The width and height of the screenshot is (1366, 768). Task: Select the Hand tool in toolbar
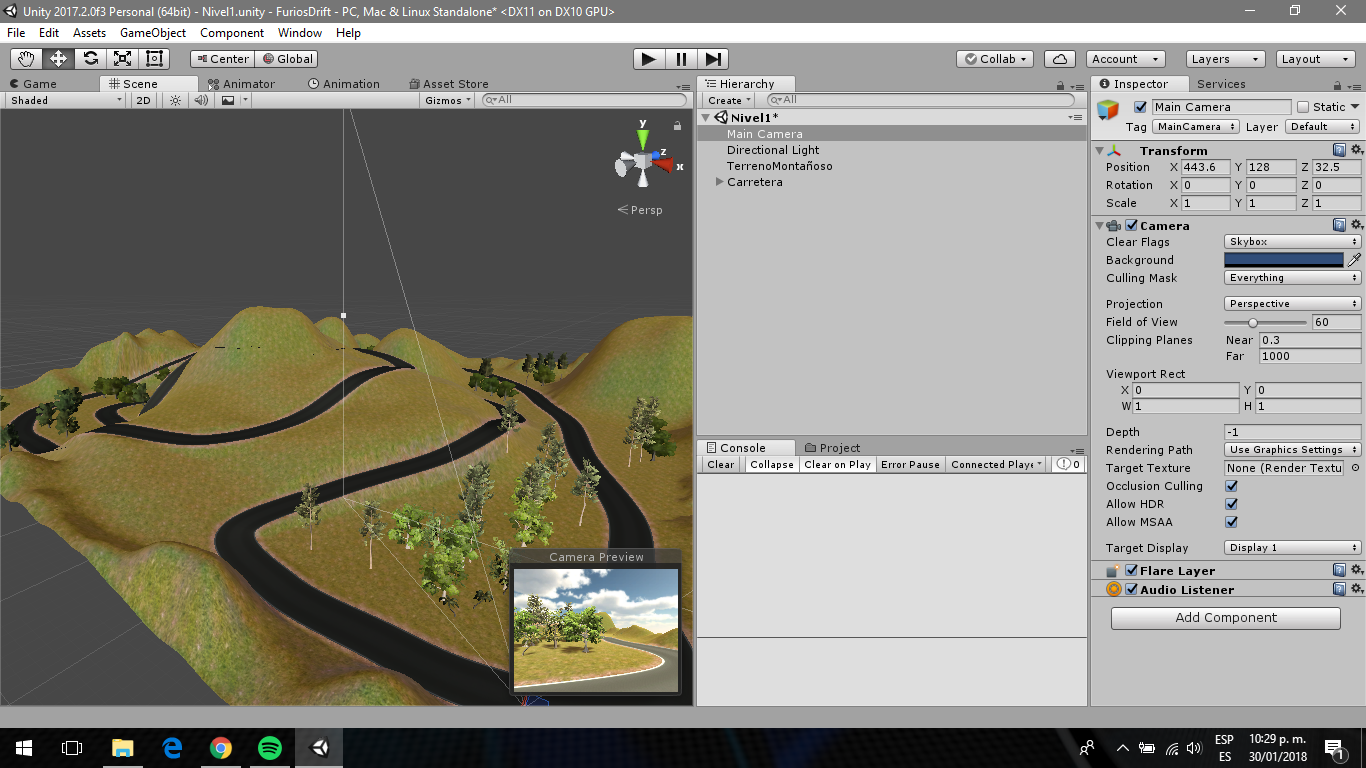pyautogui.click(x=26, y=59)
